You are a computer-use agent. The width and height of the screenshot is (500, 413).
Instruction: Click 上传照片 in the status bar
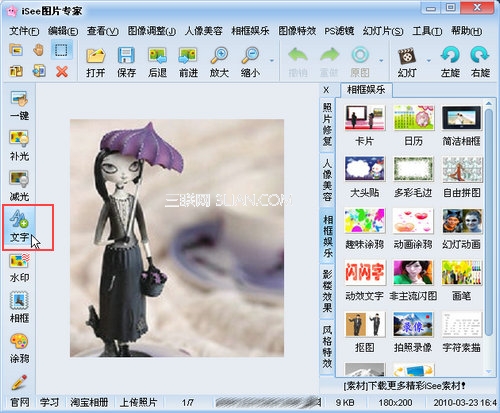pos(138,402)
